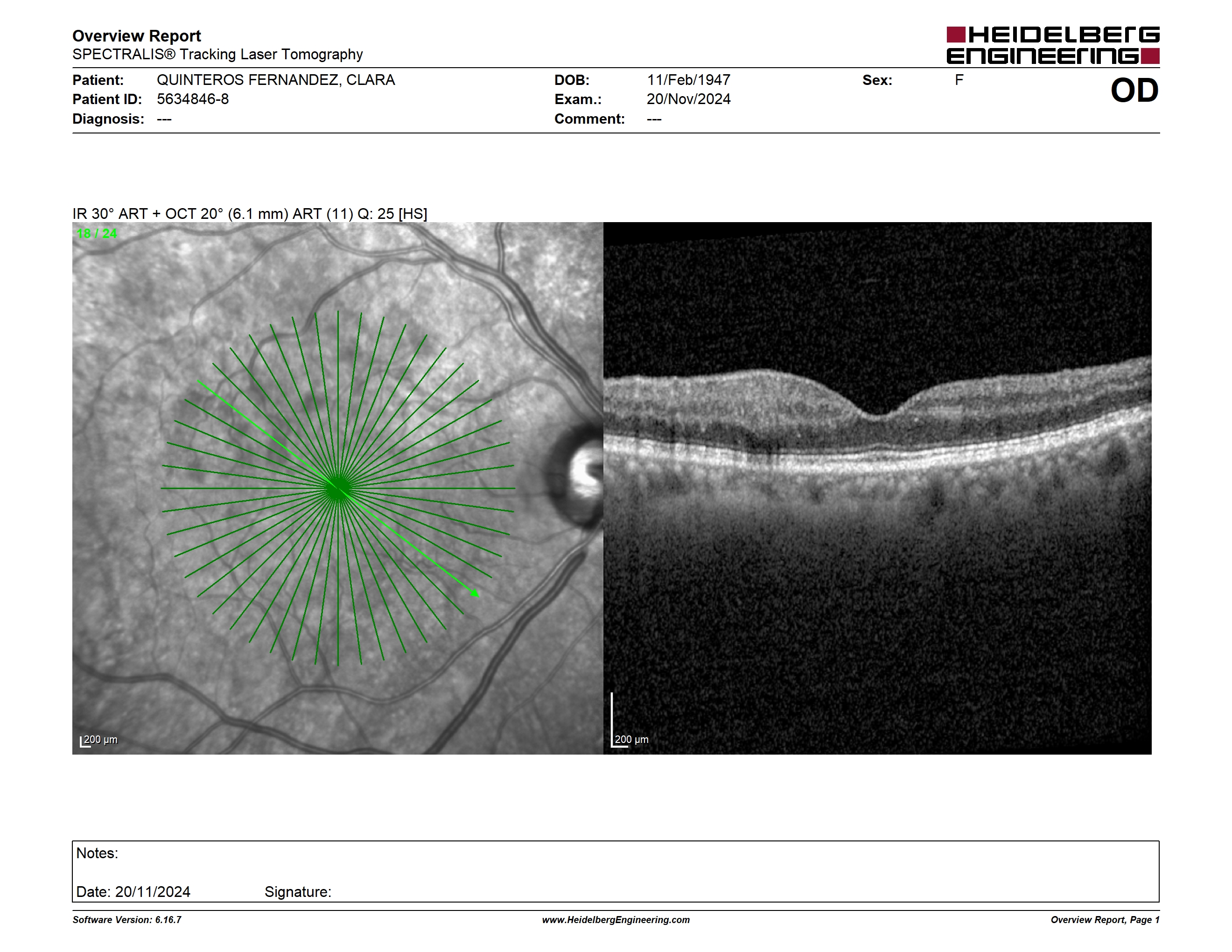1232x952 pixels.
Task: Select patient name 'QUINTEROS FERNANDEZ, CLARA'
Action: click(x=276, y=80)
